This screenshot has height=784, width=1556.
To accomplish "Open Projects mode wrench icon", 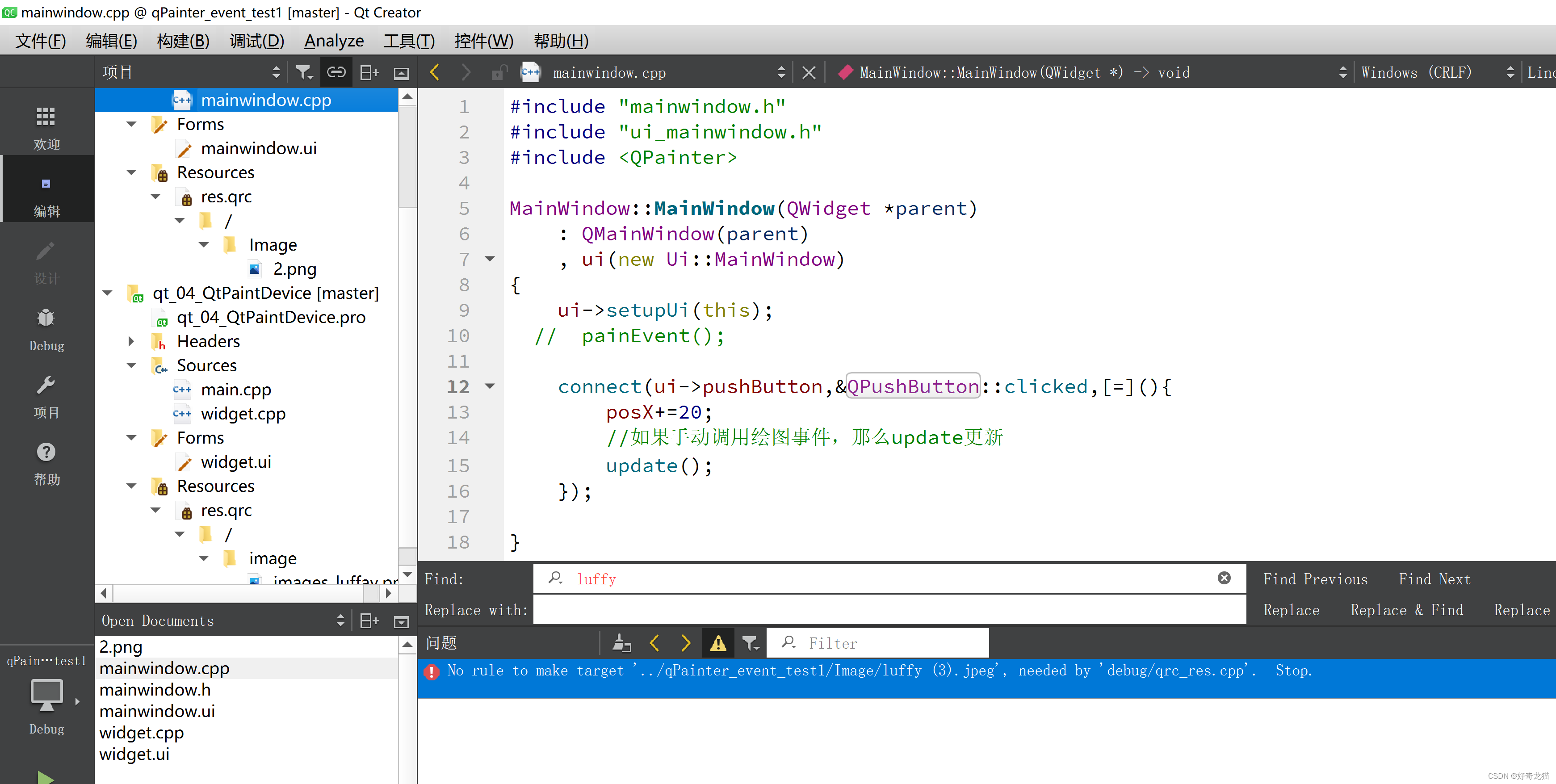I will point(46,385).
